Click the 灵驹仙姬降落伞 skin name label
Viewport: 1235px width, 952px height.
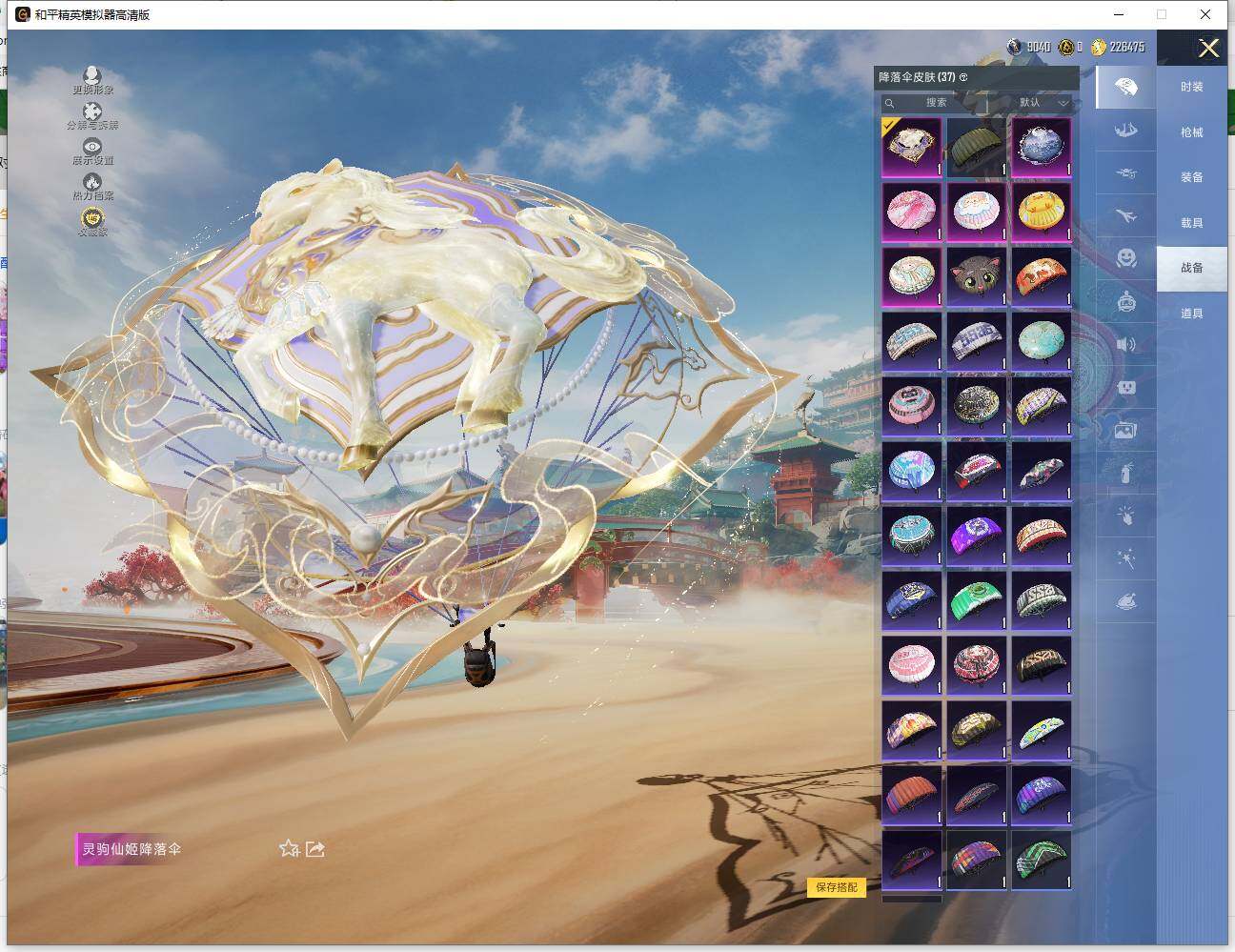pos(132,849)
